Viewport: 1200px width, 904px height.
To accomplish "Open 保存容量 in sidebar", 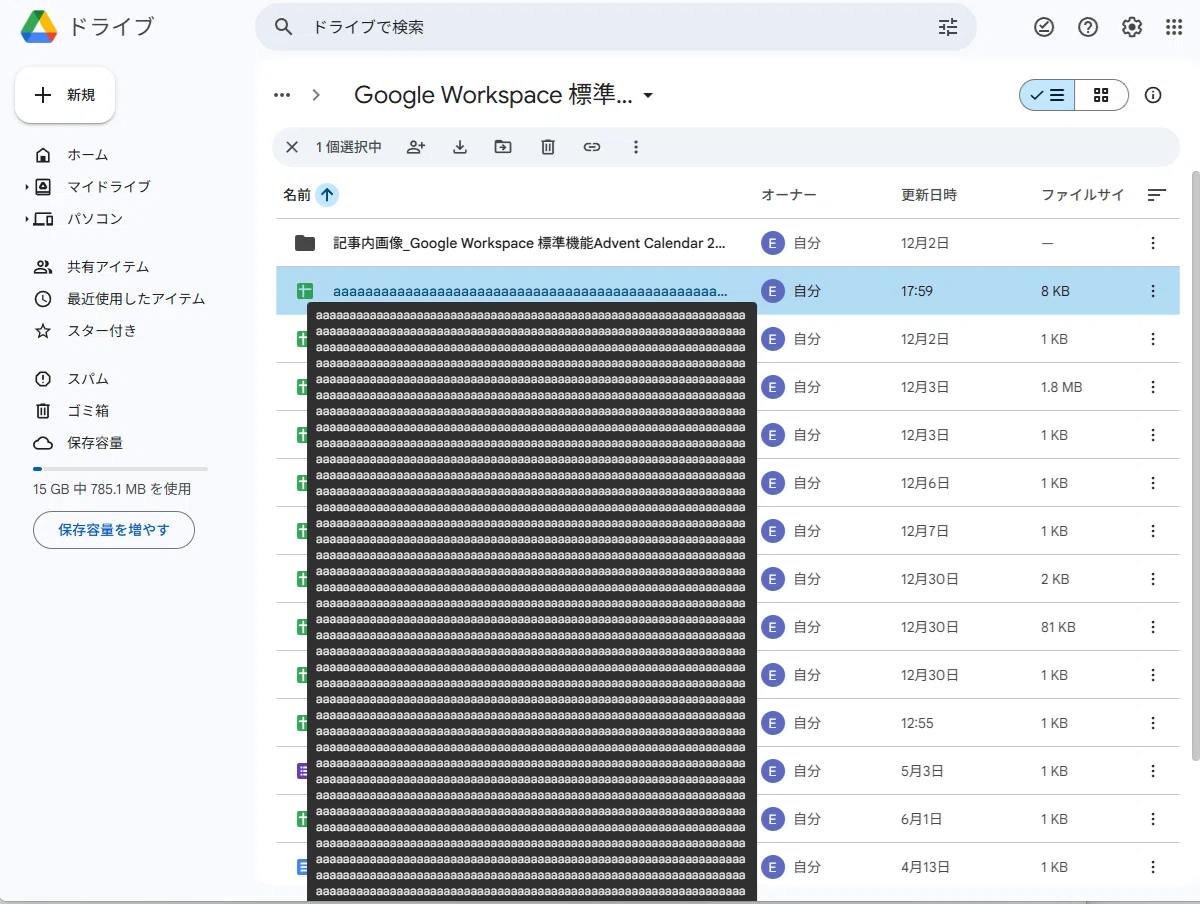I will click(95, 443).
